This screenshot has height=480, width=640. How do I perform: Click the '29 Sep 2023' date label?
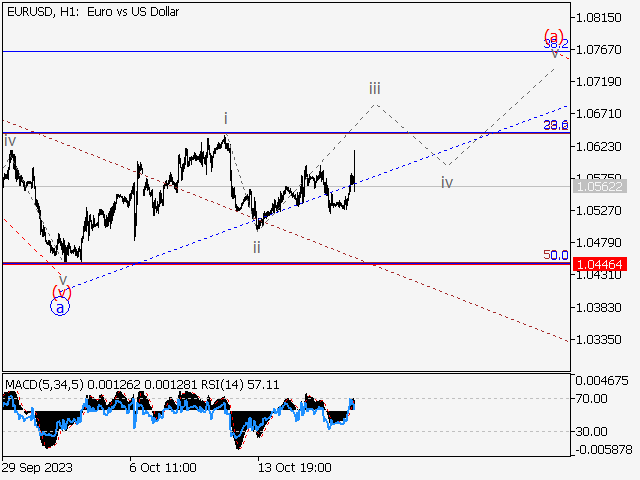click(37, 467)
